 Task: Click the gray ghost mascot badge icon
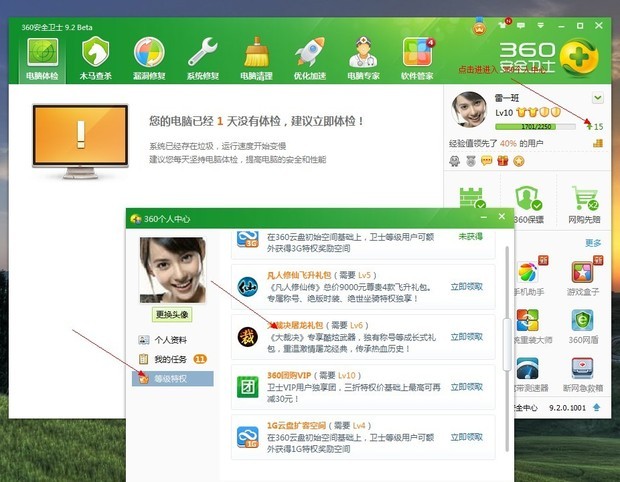[455, 161]
